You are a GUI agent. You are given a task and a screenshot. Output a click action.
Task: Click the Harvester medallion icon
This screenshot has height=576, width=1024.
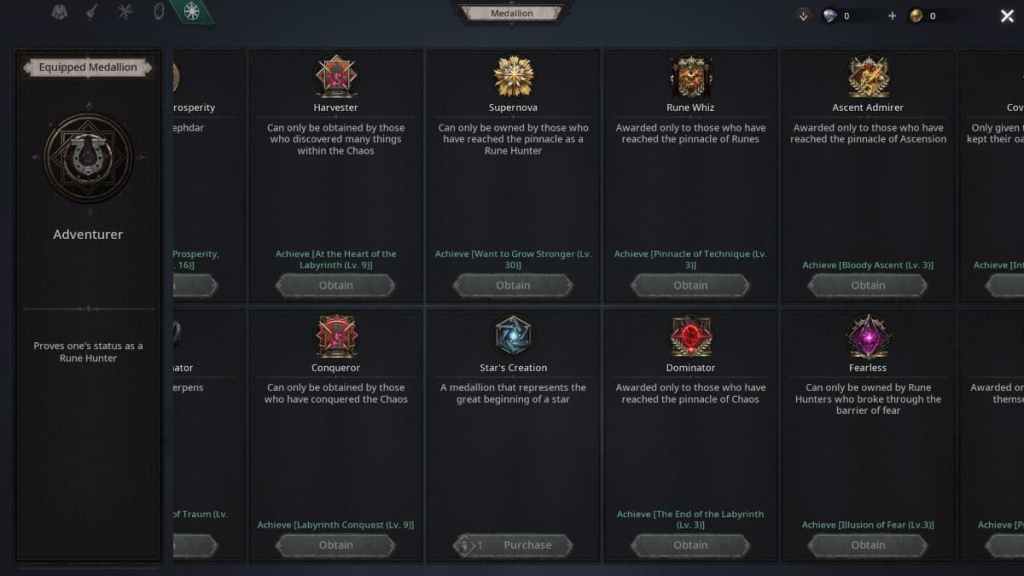[336, 76]
